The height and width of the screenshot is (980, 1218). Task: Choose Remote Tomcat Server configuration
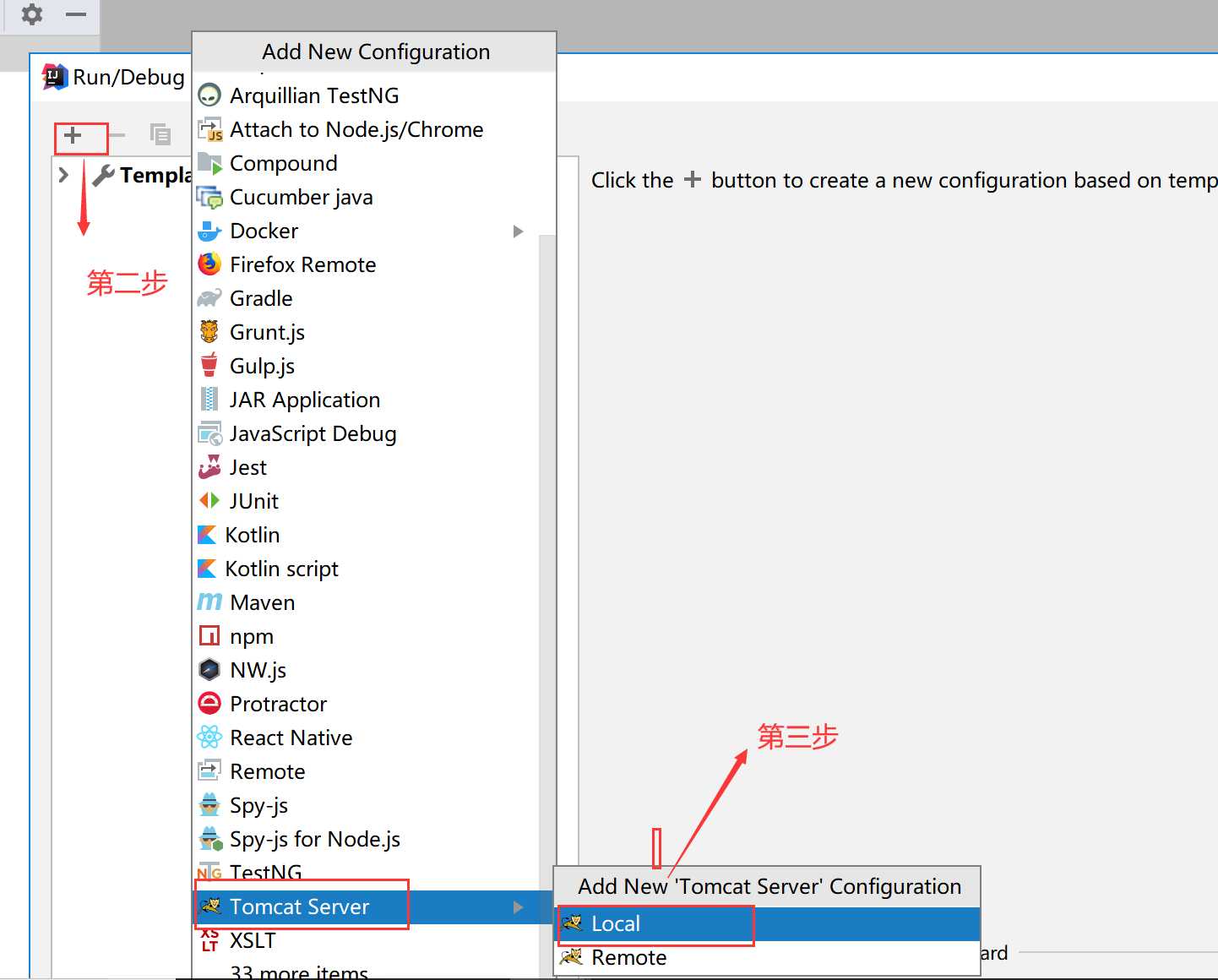pos(768,957)
